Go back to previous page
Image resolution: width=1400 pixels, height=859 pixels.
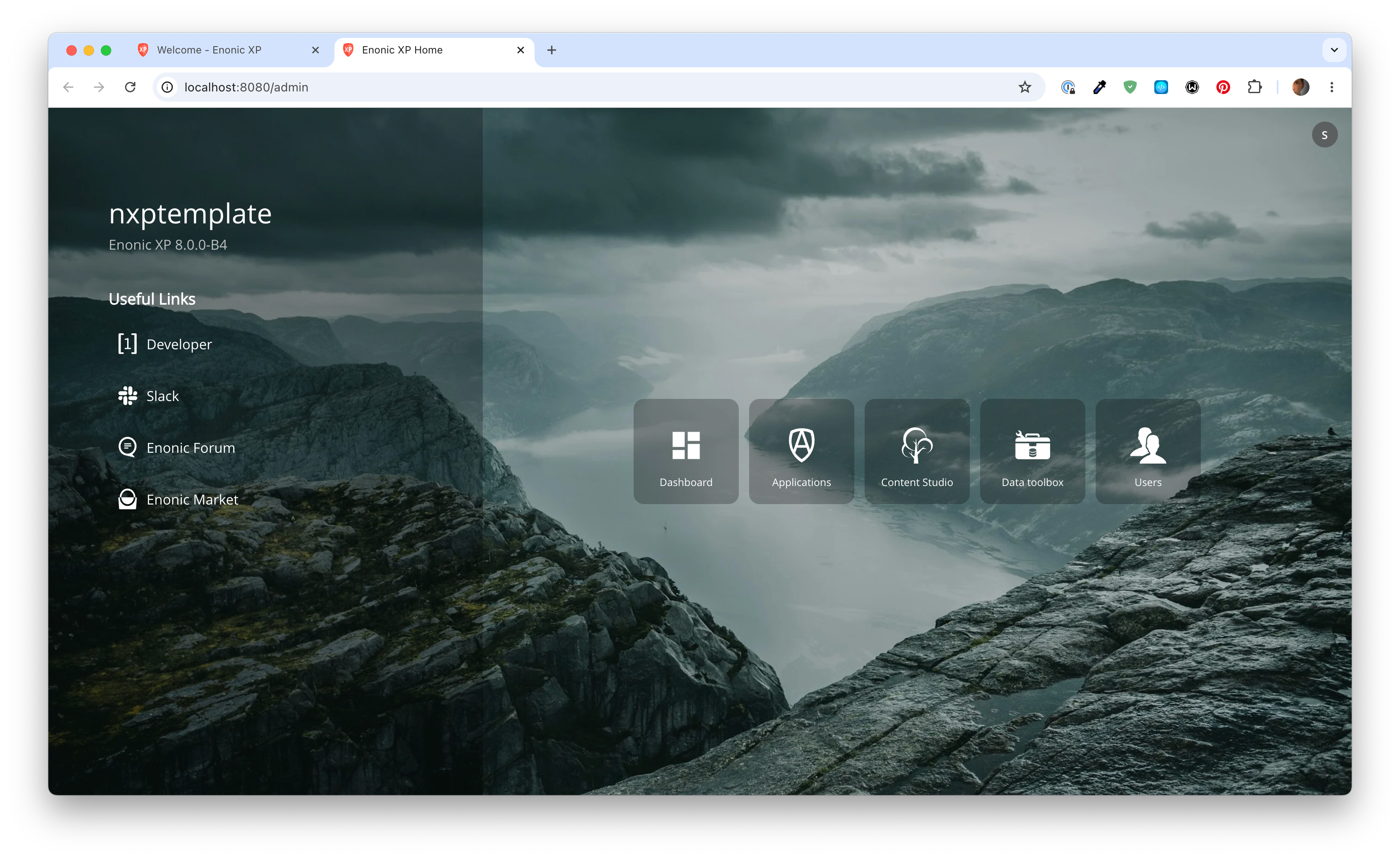(x=68, y=87)
